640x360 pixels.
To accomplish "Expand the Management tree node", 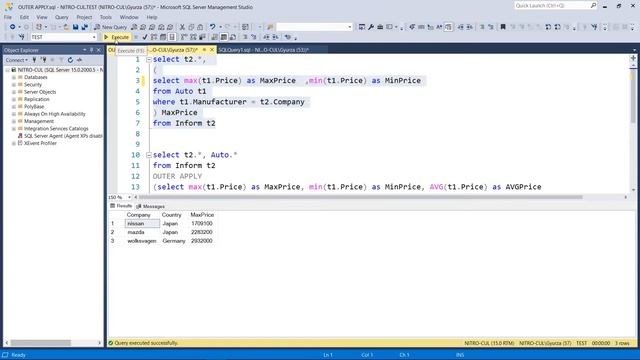I will tap(14, 121).
